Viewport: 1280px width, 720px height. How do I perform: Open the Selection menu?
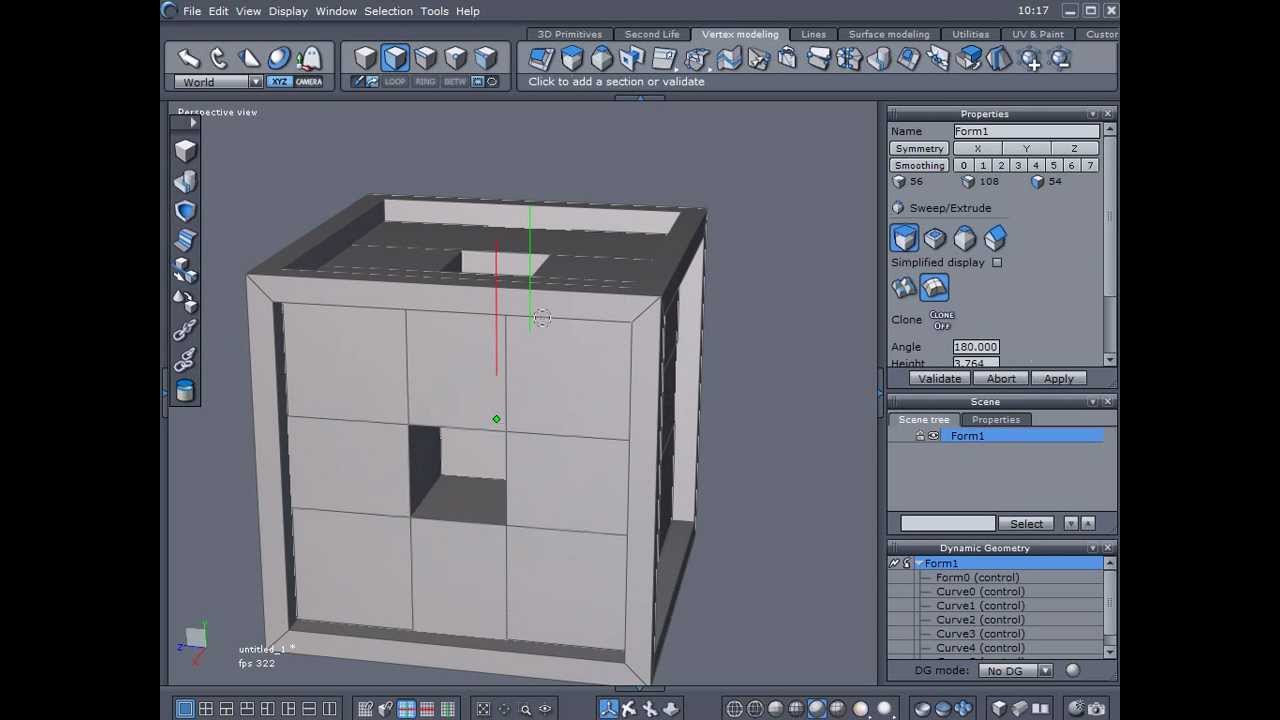pyautogui.click(x=388, y=11)
